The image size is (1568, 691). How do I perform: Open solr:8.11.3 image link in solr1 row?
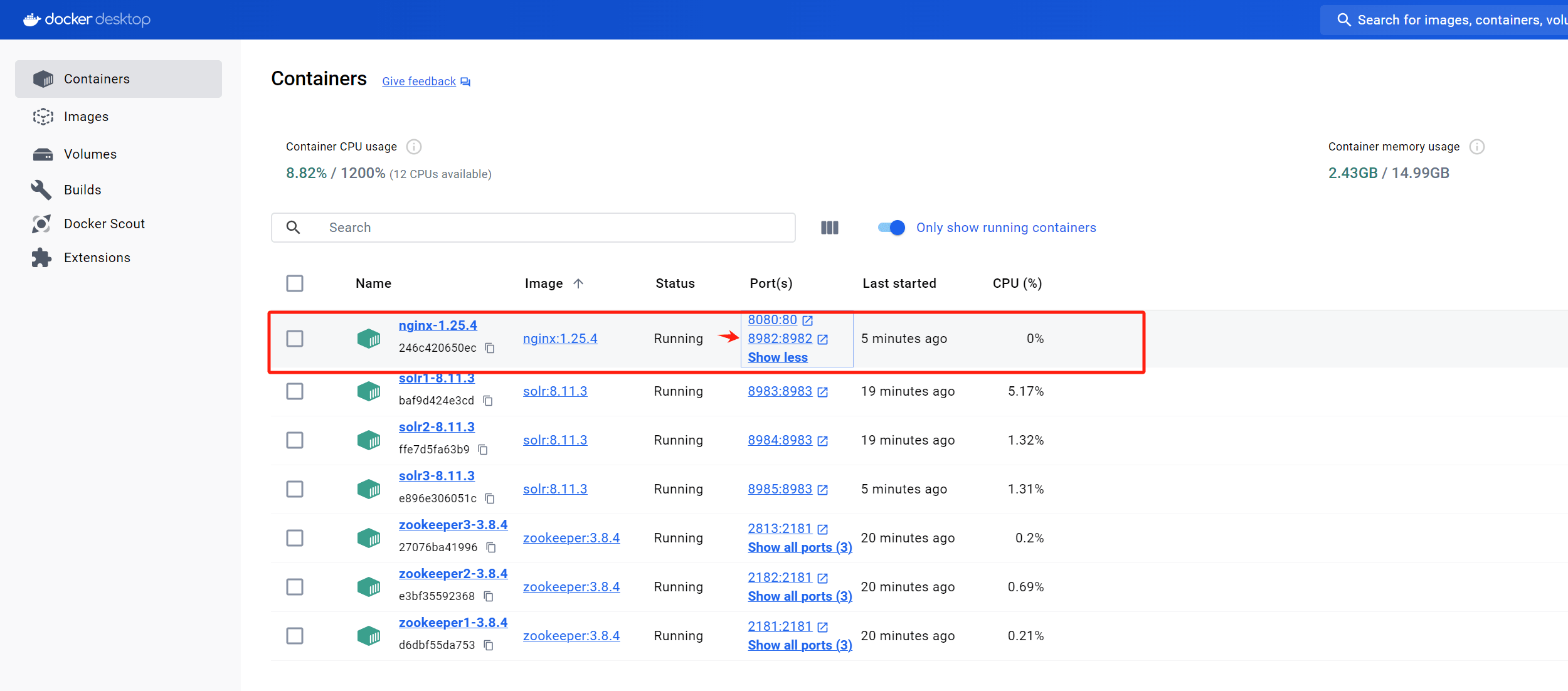click(x=555, y=391)
